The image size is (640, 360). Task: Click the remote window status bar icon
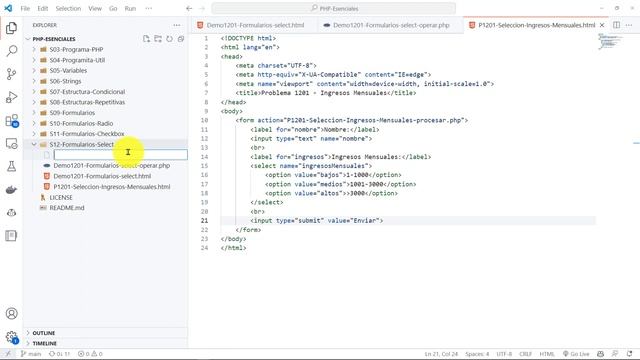tap(8, 354)
